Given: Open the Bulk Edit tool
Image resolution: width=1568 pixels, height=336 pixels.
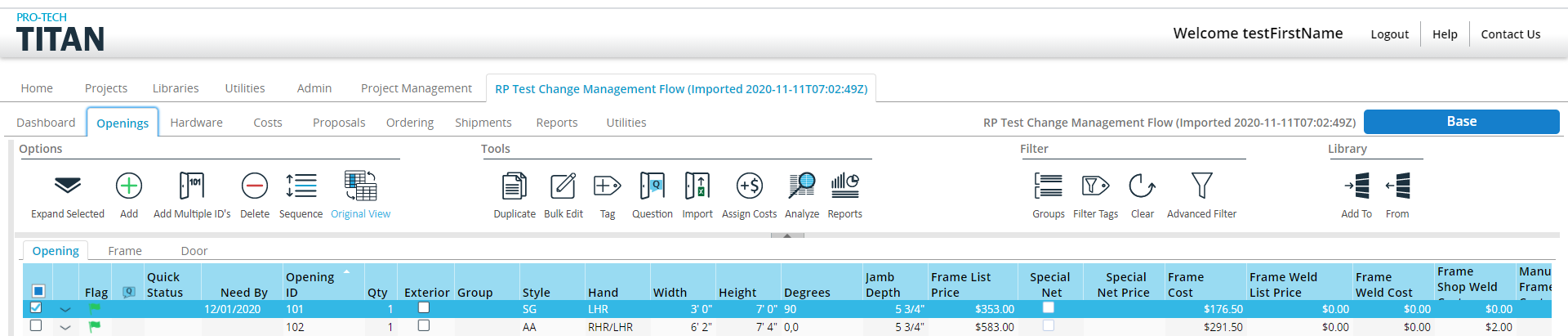Looking at the screenshot, I should coord(563,186).
